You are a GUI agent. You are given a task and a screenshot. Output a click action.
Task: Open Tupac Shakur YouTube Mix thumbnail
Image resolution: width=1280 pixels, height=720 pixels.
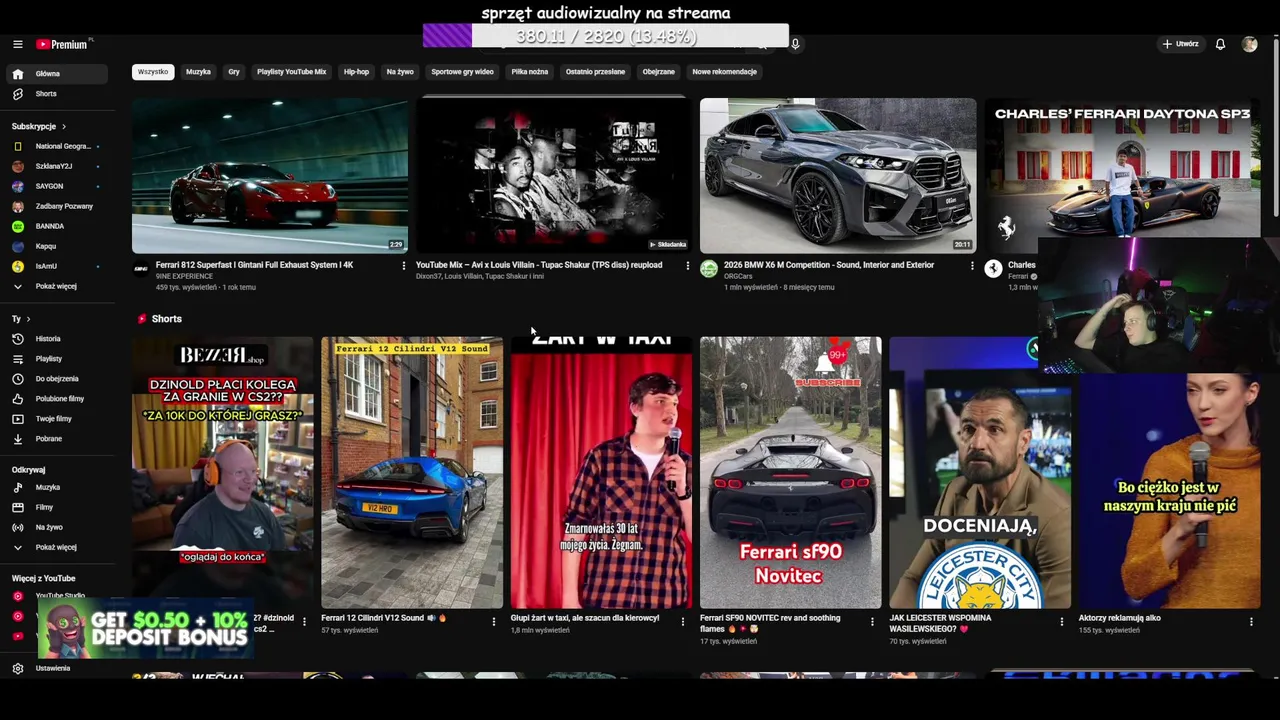coord(553,175)
